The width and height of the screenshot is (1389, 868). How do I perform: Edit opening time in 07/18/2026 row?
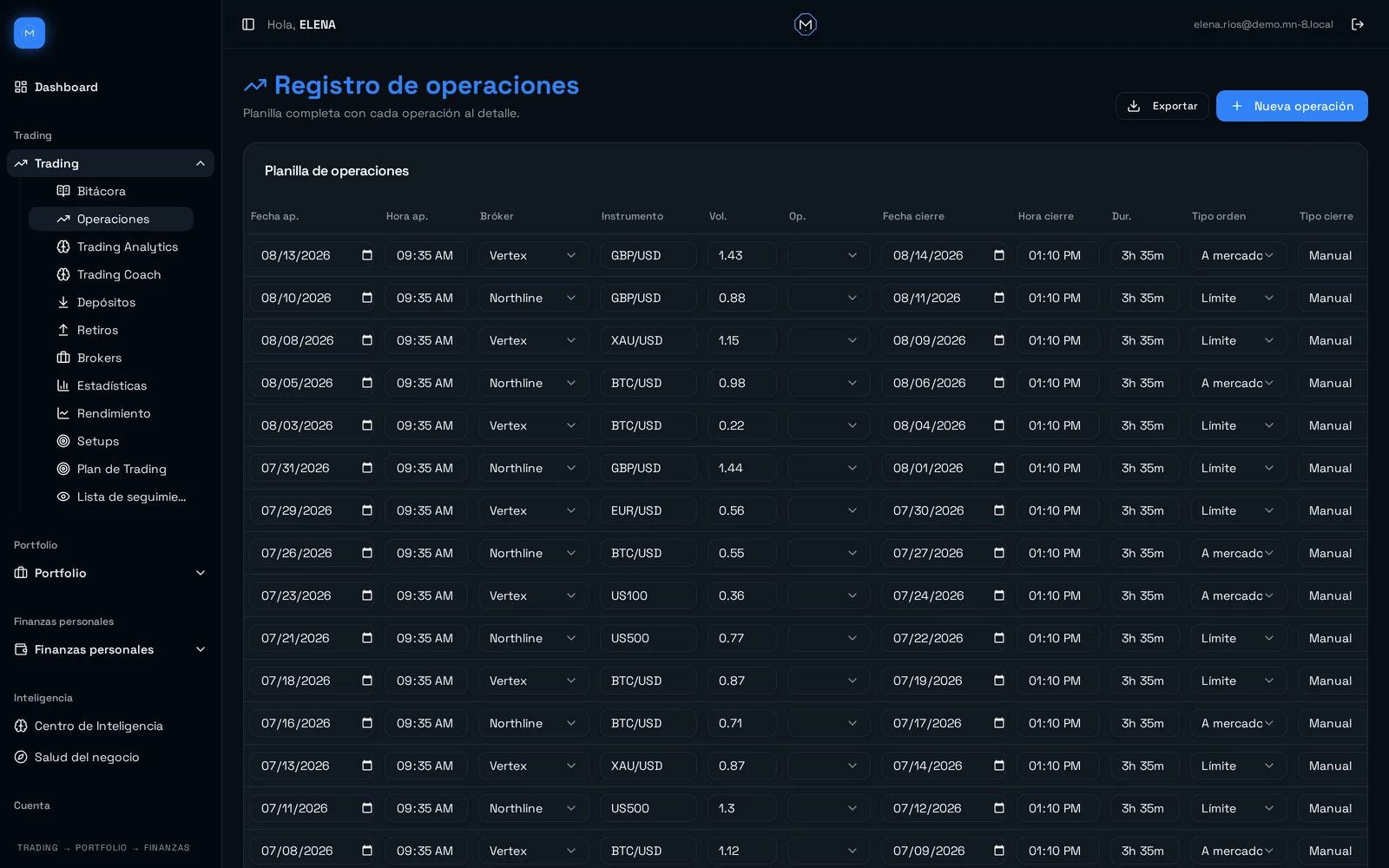[425, 681]
